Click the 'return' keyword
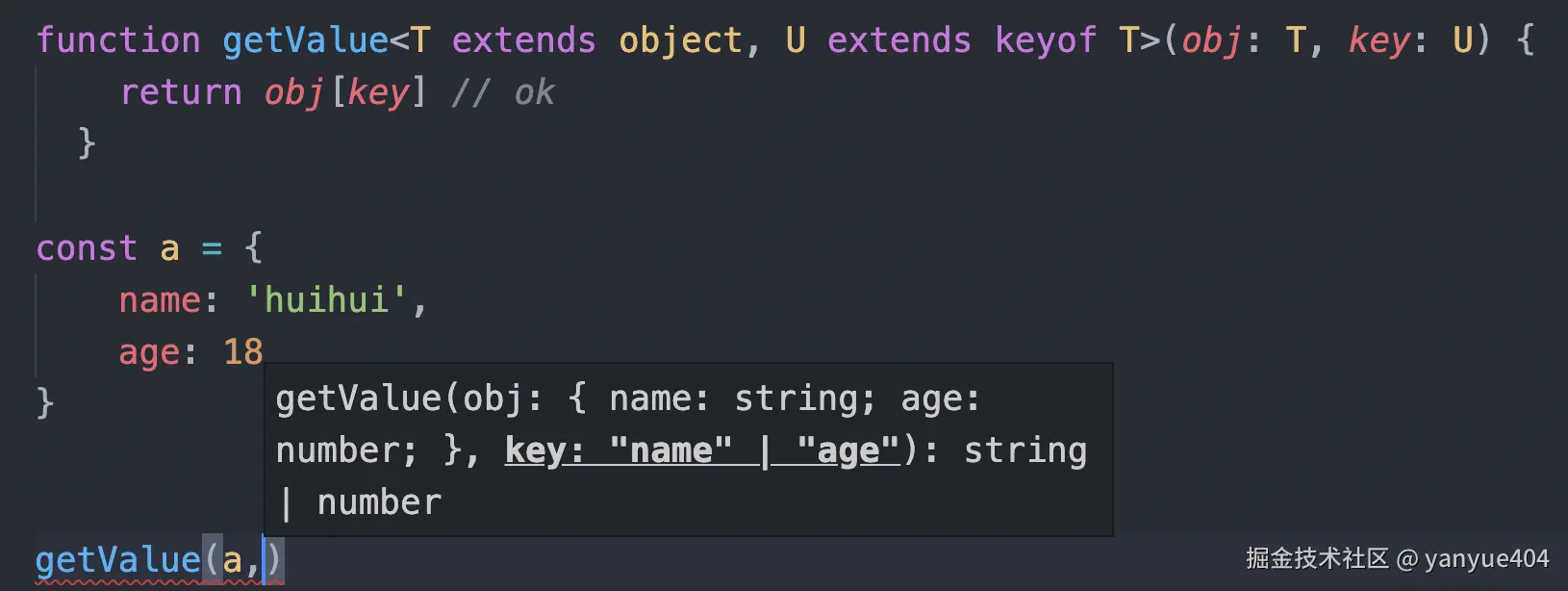This screenshot has height=591, width=1568. click(x=181, y=92)
